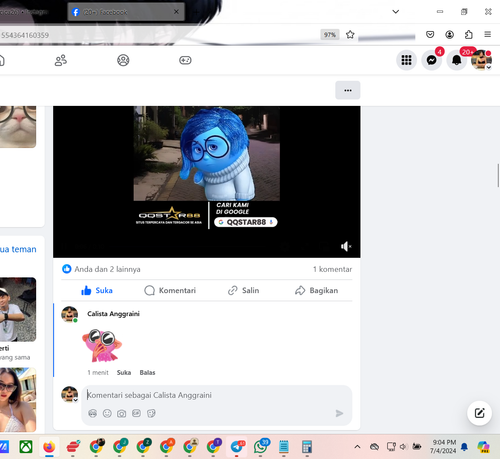Open the sticker picker in comment box
Screen dimensions: 500x459
tap(151, 414)
